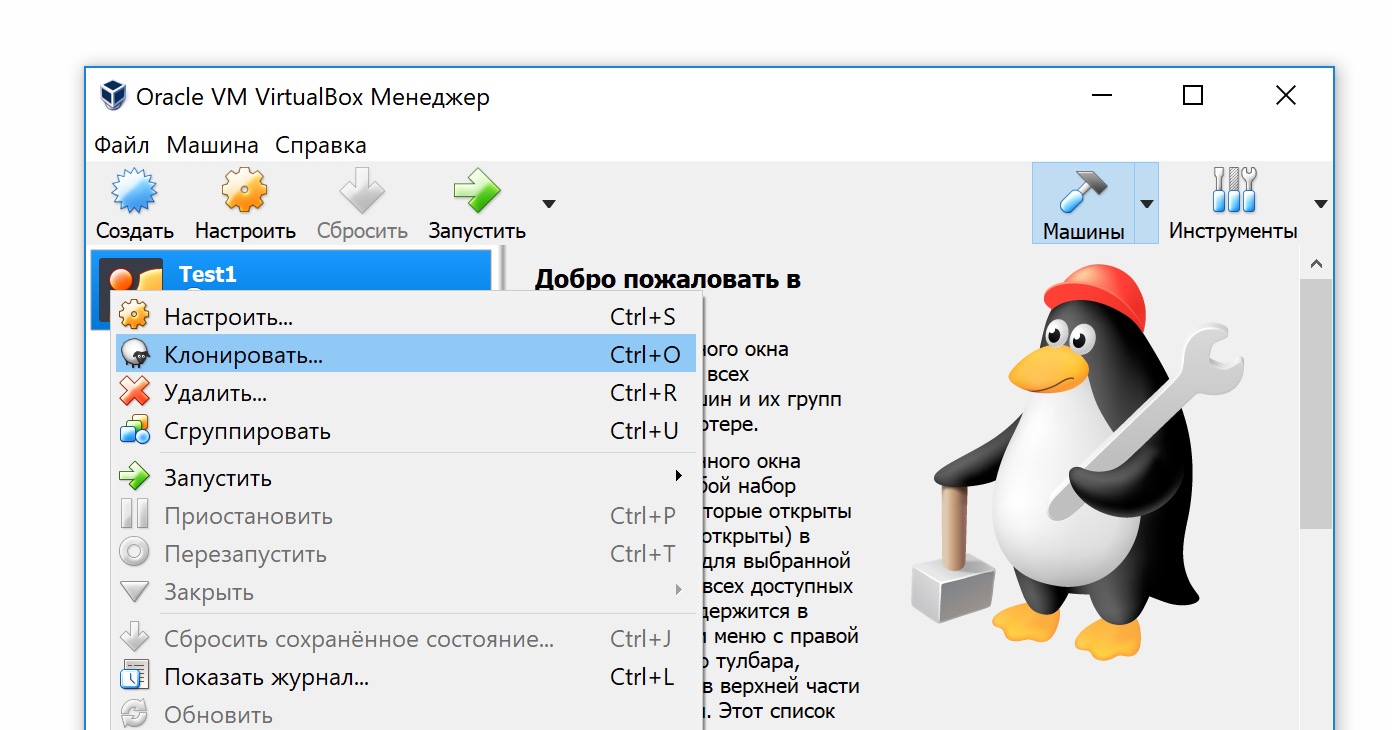
Task: Click the icon beside Сбросить сохранённое состояние...
Action: [x=134, y=638]
